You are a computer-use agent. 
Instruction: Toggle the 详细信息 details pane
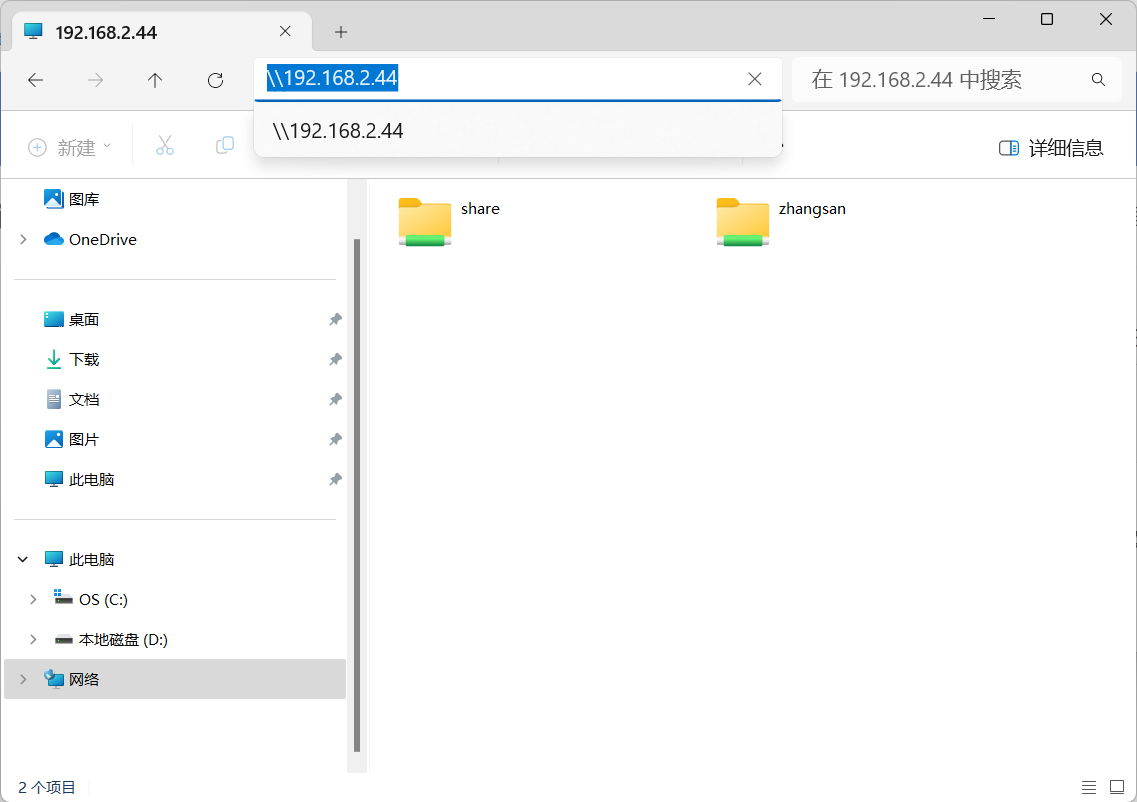[x=1051, y=148]
